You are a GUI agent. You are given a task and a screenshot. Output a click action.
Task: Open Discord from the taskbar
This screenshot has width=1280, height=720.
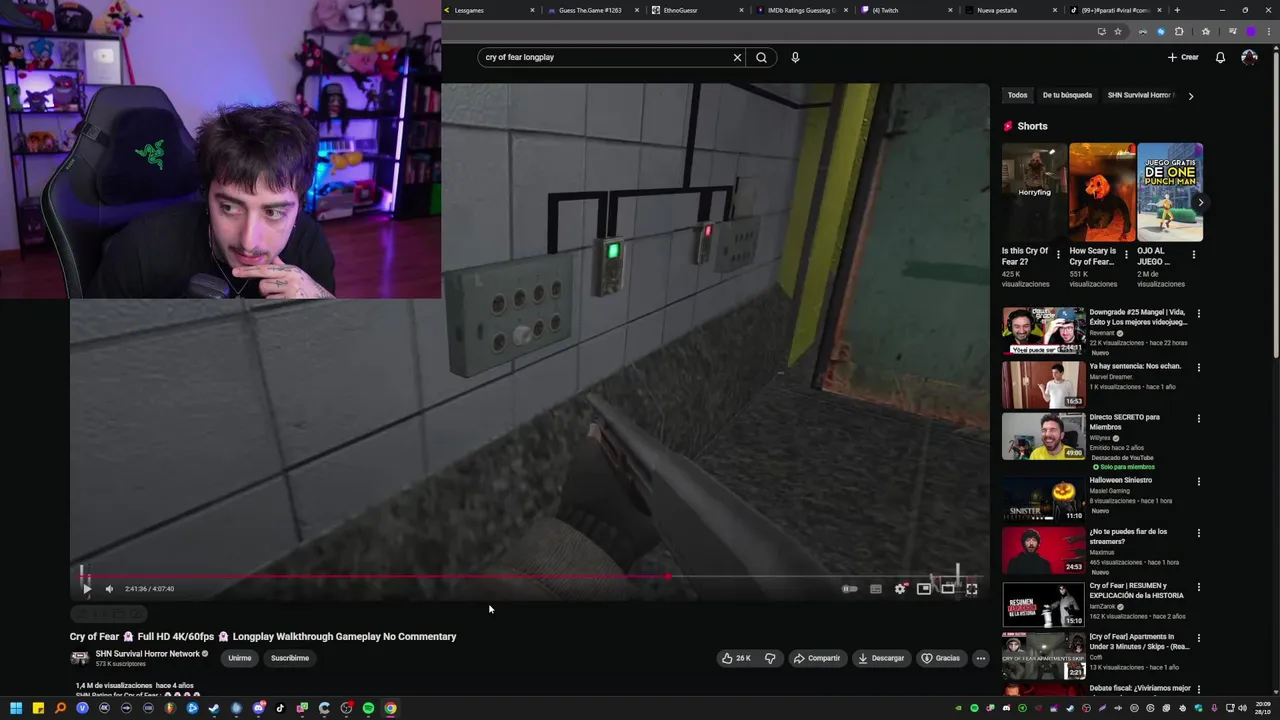click(258, 708)
